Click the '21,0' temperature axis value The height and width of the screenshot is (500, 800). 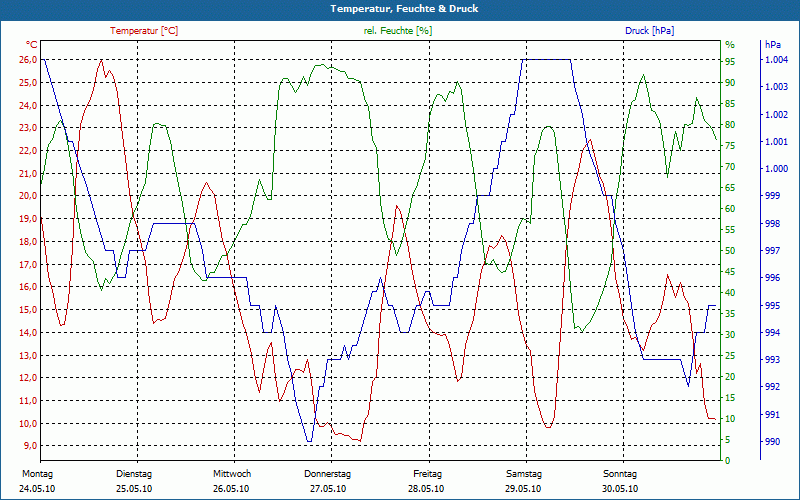point(28,173)
